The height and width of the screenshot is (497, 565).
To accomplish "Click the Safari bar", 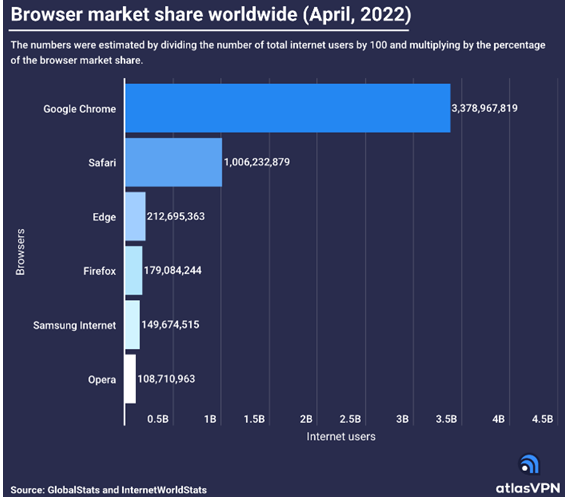I will coord(174,162).
